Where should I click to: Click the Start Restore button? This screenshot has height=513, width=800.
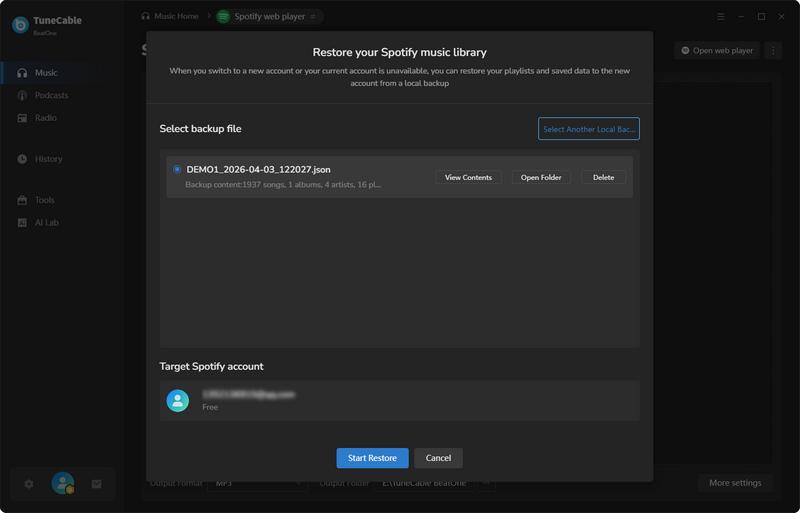coord(372,458)
